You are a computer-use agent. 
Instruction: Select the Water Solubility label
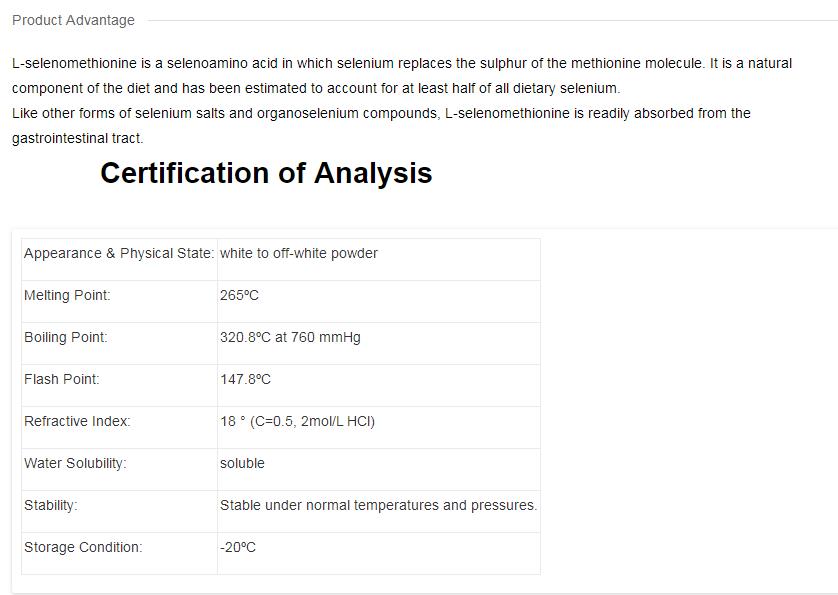tap(75, 463)
